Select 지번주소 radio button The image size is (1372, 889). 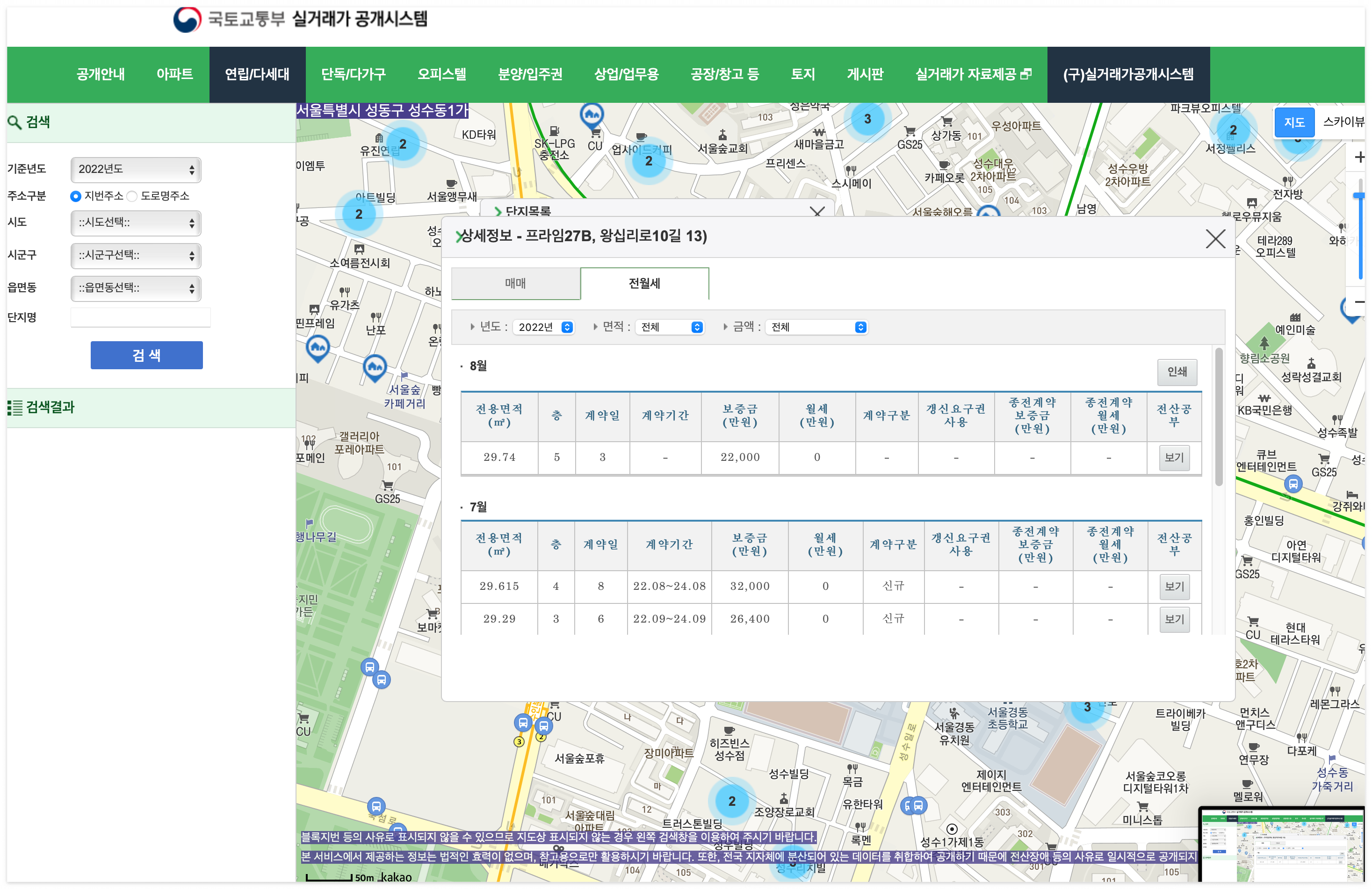tap(75, 196)
